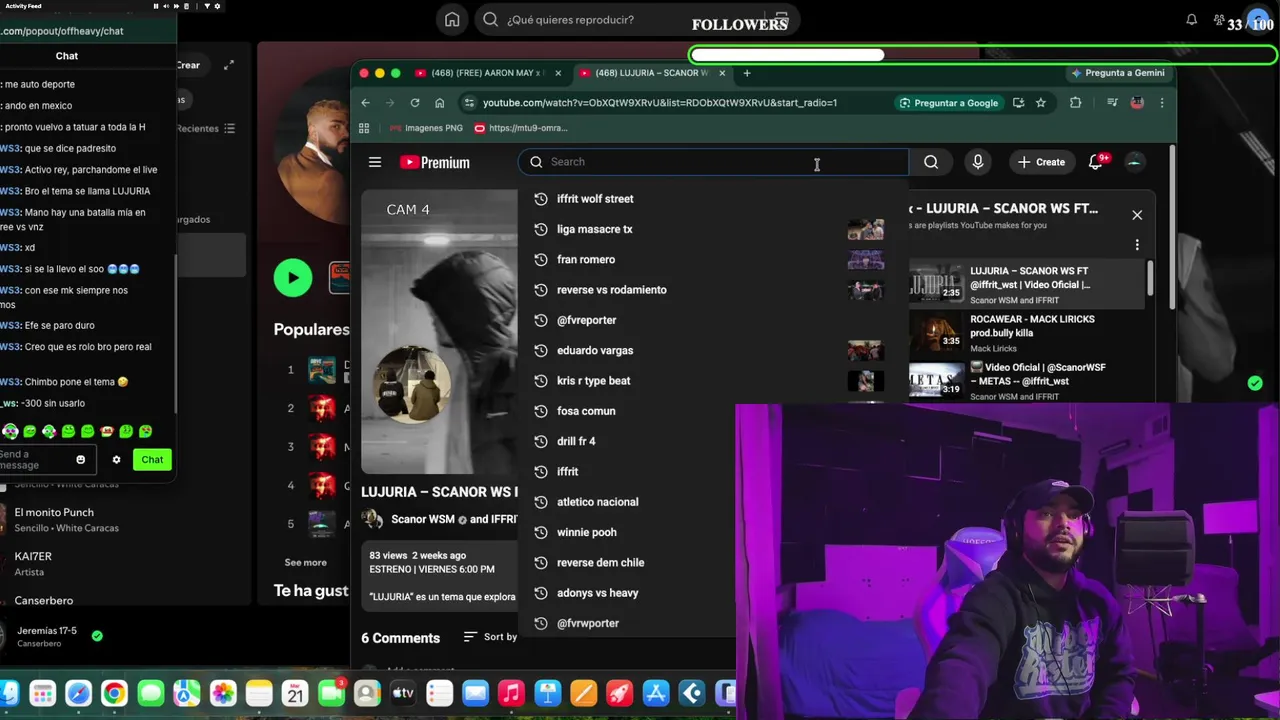Screen dimensions: 1280x720
Task: Open Google Chrome from the Dock
Action: (x=114, y=694)
